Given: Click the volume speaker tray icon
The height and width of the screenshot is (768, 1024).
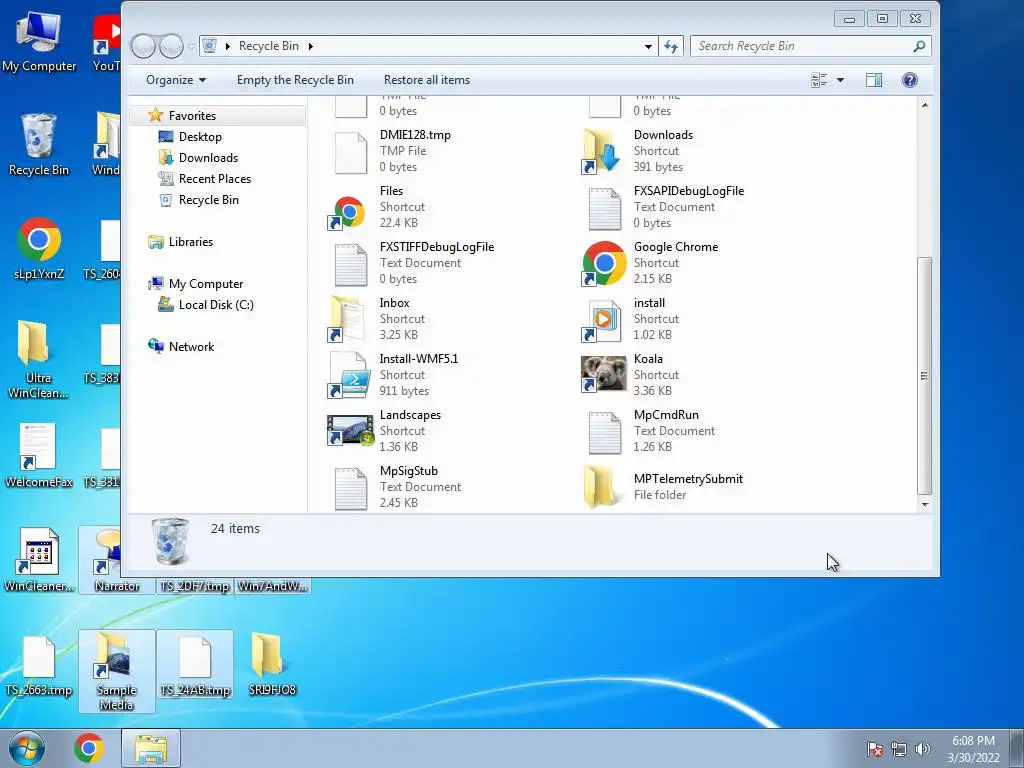Looking at the screenshot, I should tap(922, 749).
